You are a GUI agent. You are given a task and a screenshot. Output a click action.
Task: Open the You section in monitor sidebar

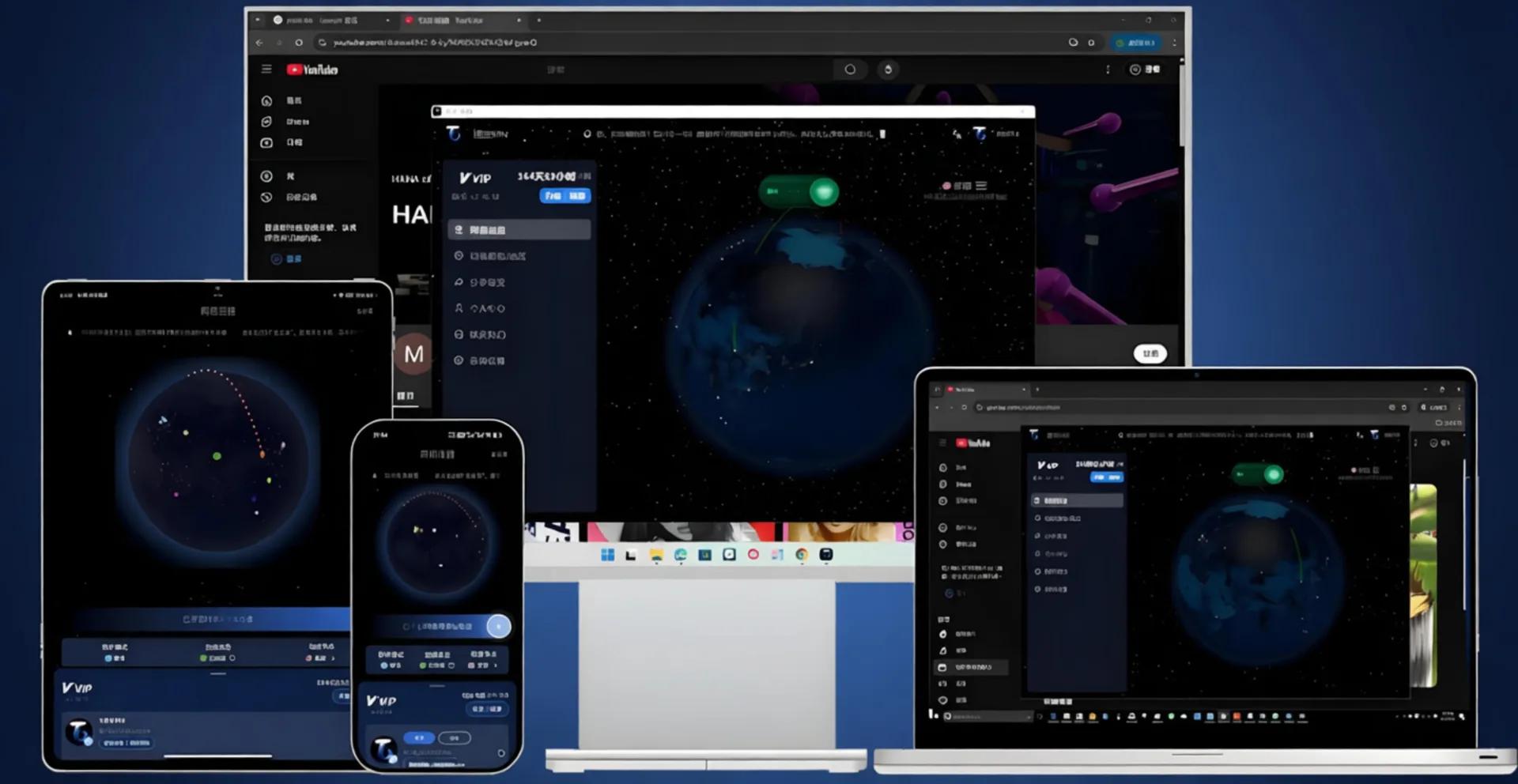(278, 176)
